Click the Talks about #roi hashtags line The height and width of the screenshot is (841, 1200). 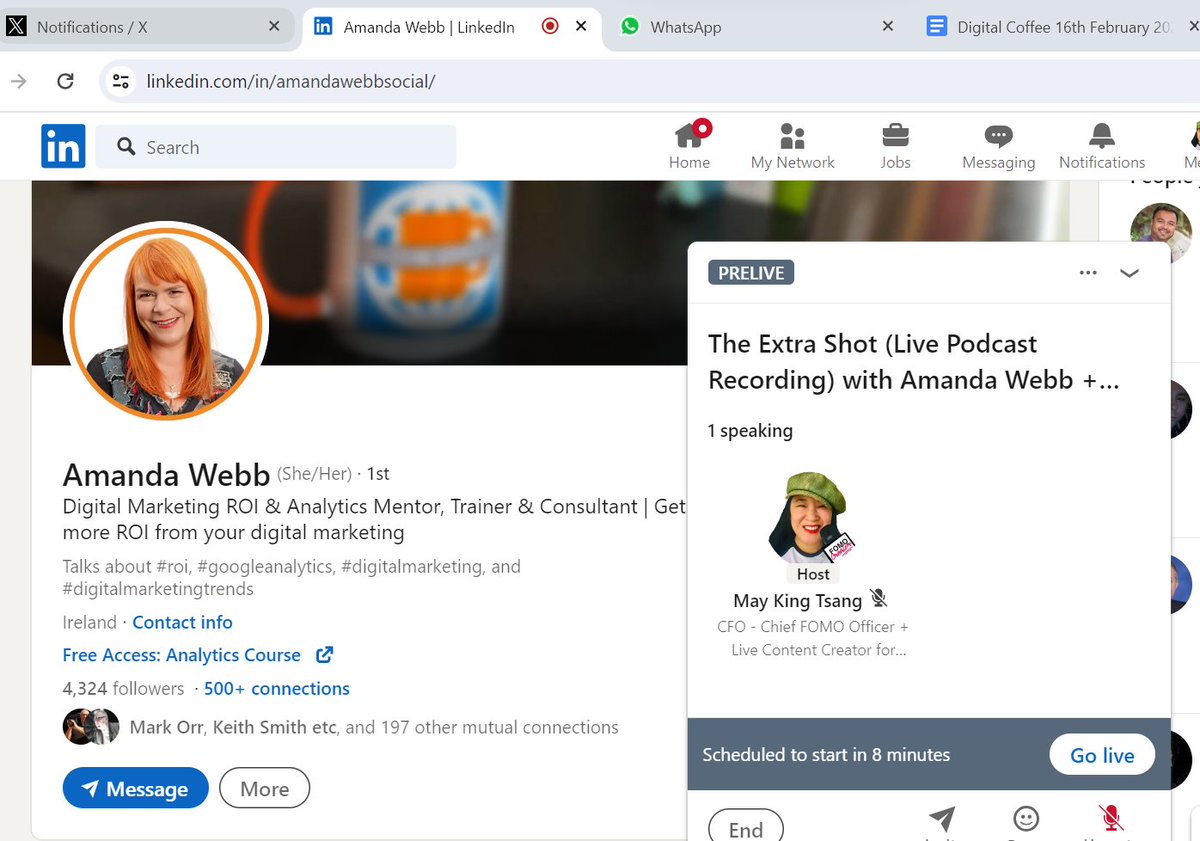point(291,577)
